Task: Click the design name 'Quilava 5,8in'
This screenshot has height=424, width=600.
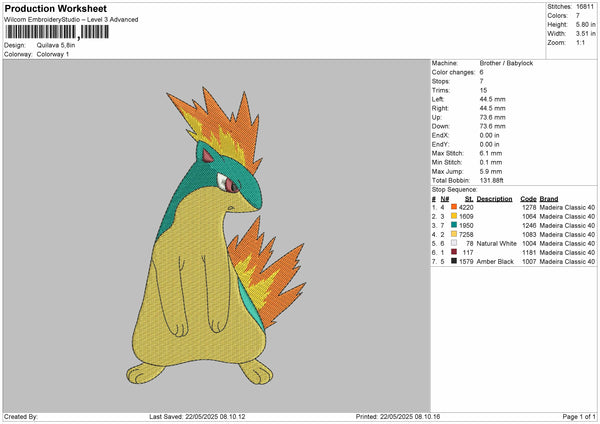Action: 56,45
